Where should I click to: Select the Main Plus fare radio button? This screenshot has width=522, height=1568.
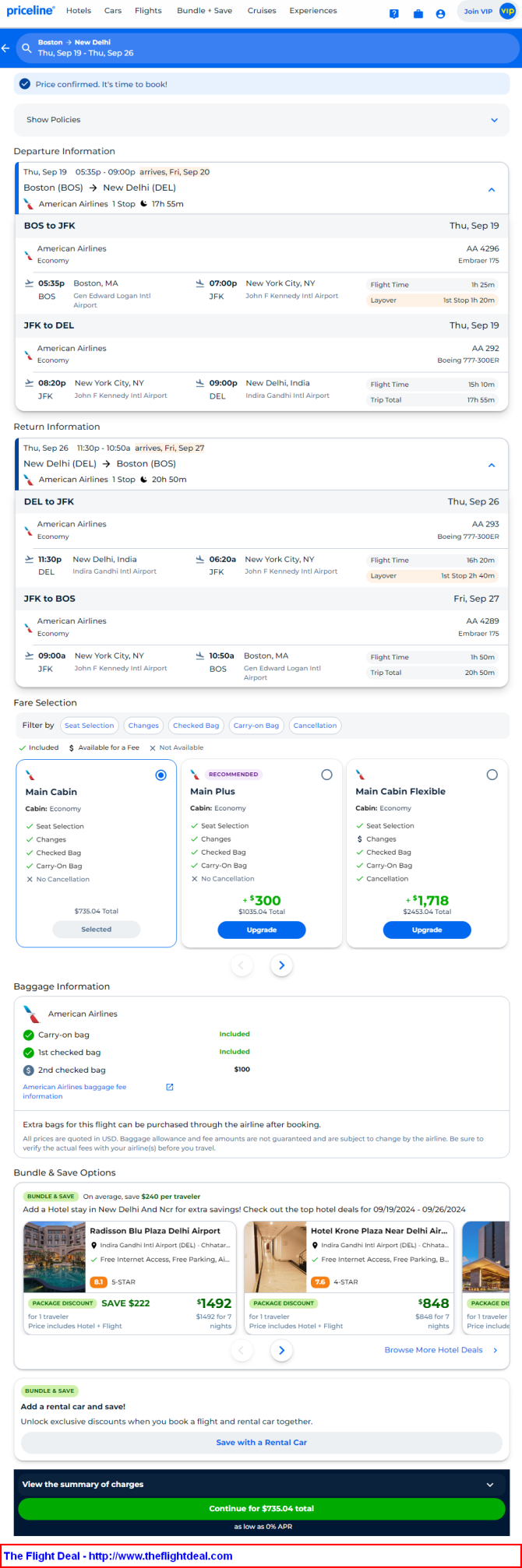click(326, 775)
